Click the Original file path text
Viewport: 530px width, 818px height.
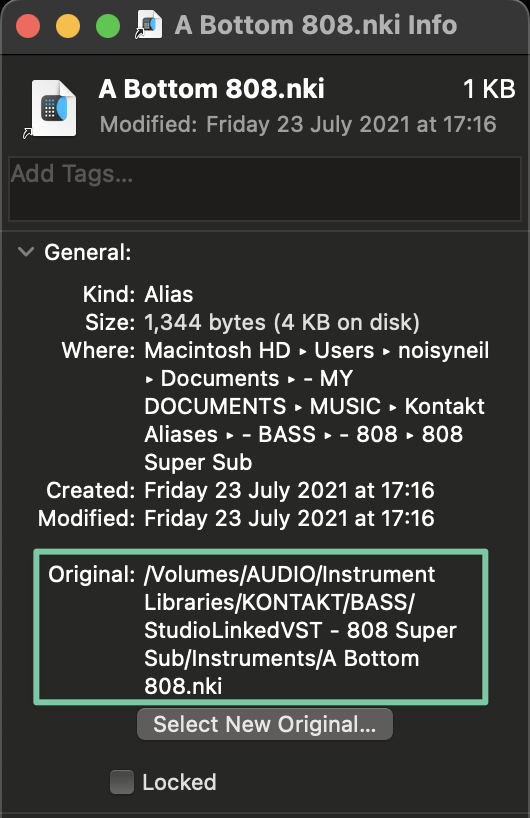(300, 630)
